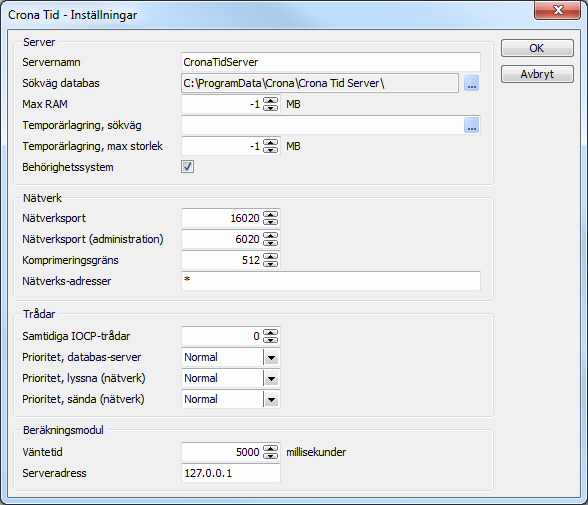Browse for the Temporärlagring sökväg folder
The width and height of the screenshot is (588, 505).
click(471, 125)
